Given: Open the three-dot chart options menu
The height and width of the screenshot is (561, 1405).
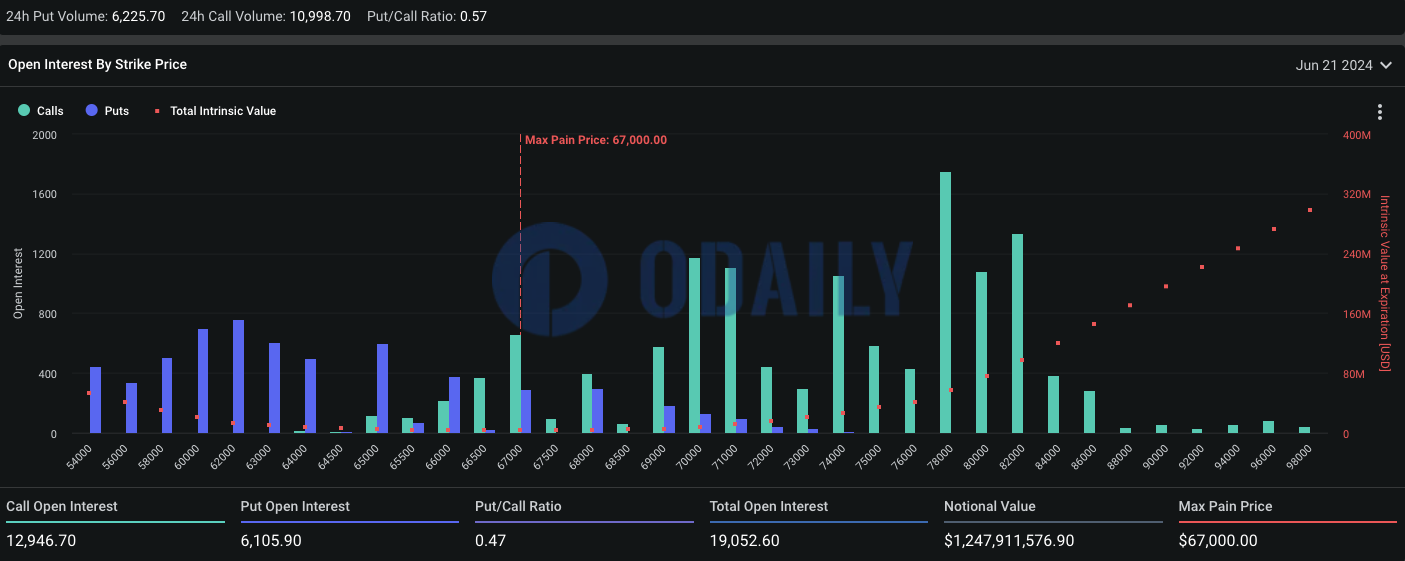Looking at the screenshot, I should click(x=1380, y=112).
